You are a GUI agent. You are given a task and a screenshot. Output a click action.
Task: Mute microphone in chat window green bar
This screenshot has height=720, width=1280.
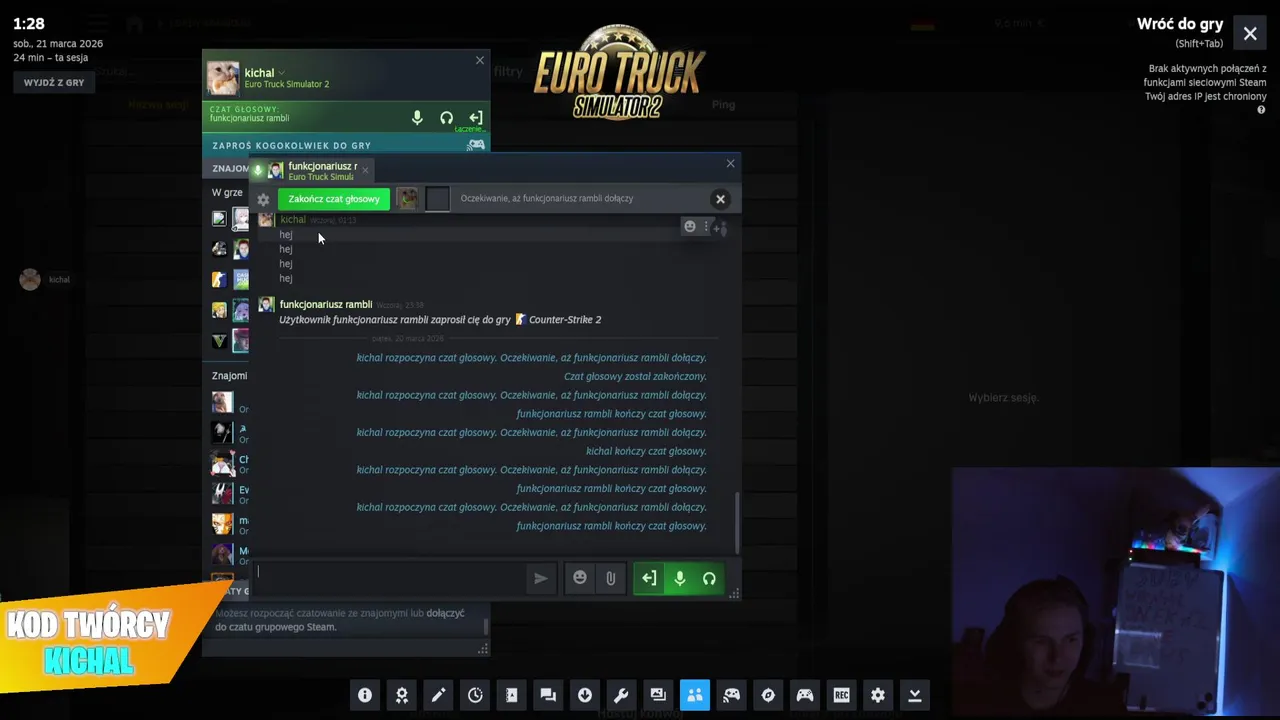(679, 578)
